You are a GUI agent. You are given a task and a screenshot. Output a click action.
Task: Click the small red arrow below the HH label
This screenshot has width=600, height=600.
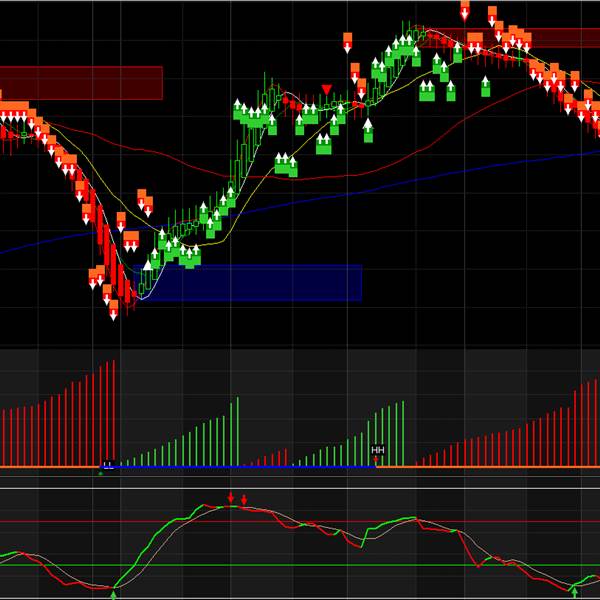pyautogui.click(x=376, y=459)
